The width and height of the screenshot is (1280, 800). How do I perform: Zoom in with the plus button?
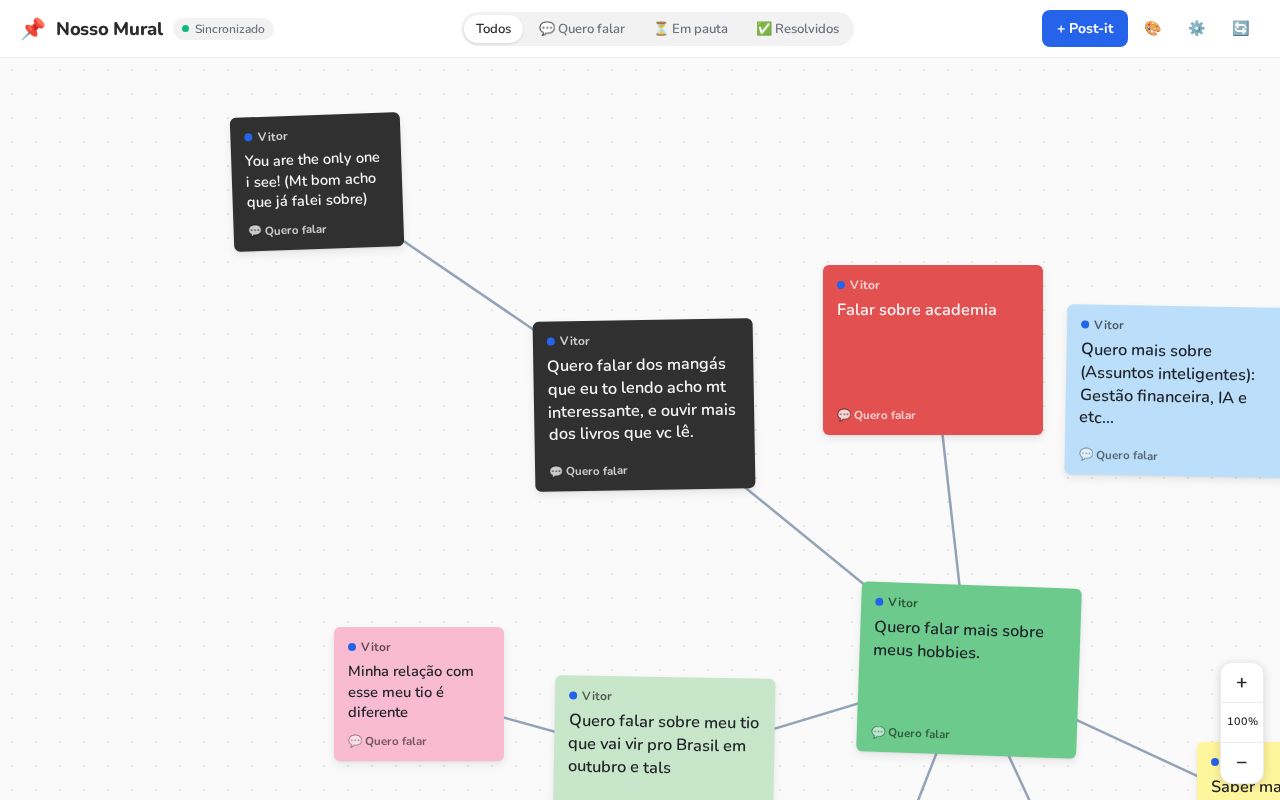[1242, 683]
